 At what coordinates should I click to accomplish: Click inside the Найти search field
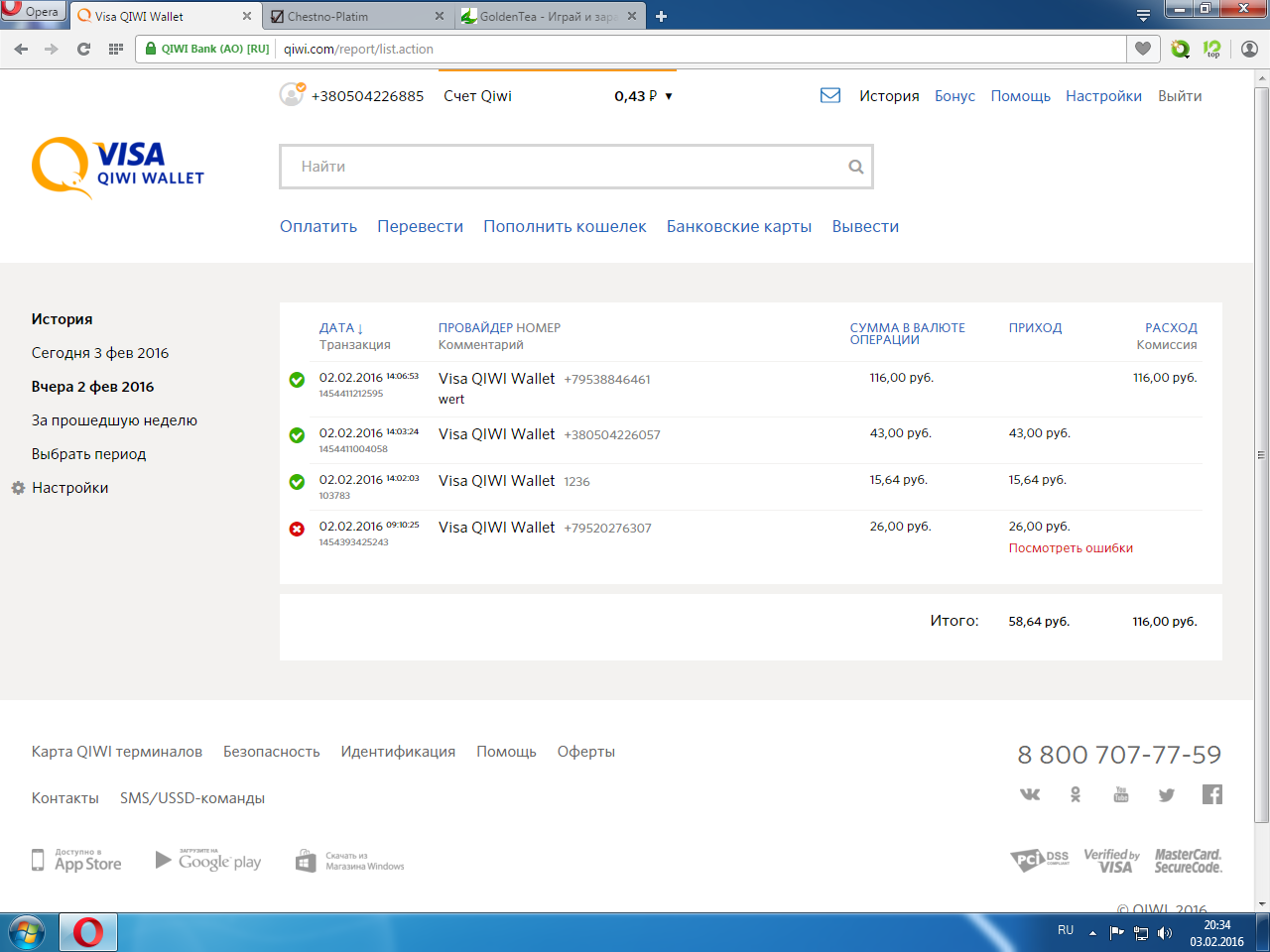click(x=575, y=167)
